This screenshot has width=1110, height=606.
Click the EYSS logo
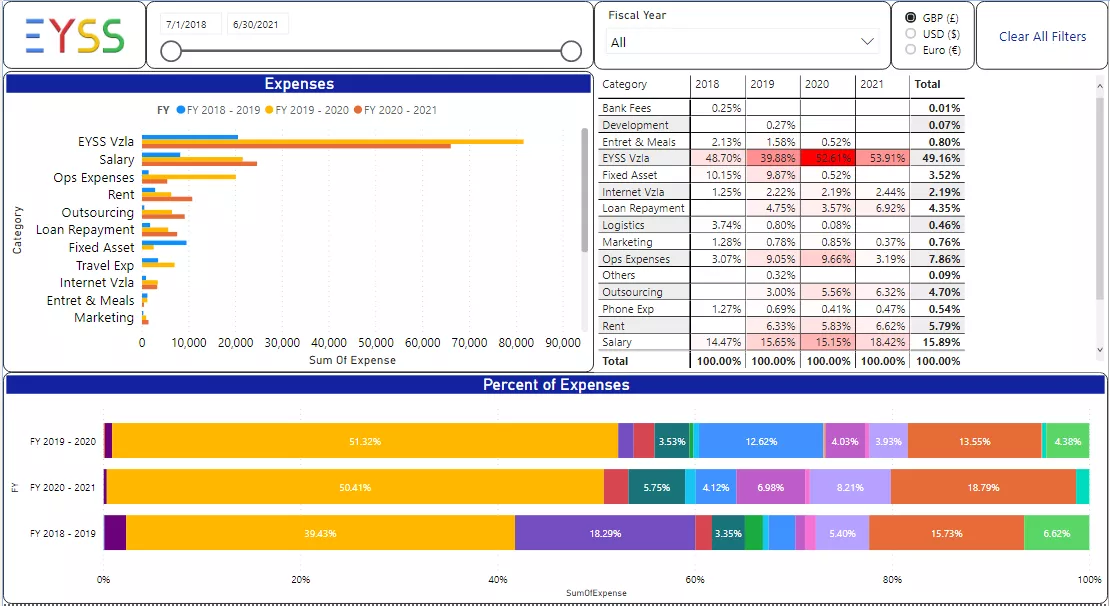74,35
